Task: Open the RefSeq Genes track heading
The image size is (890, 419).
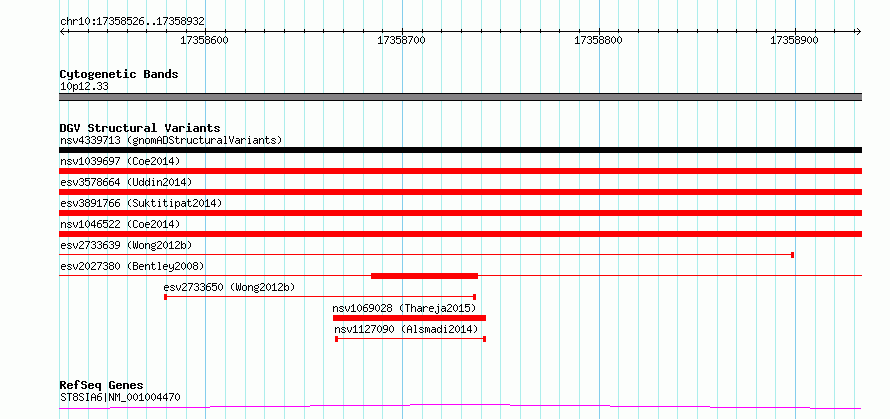Action: tap(102, 386)
